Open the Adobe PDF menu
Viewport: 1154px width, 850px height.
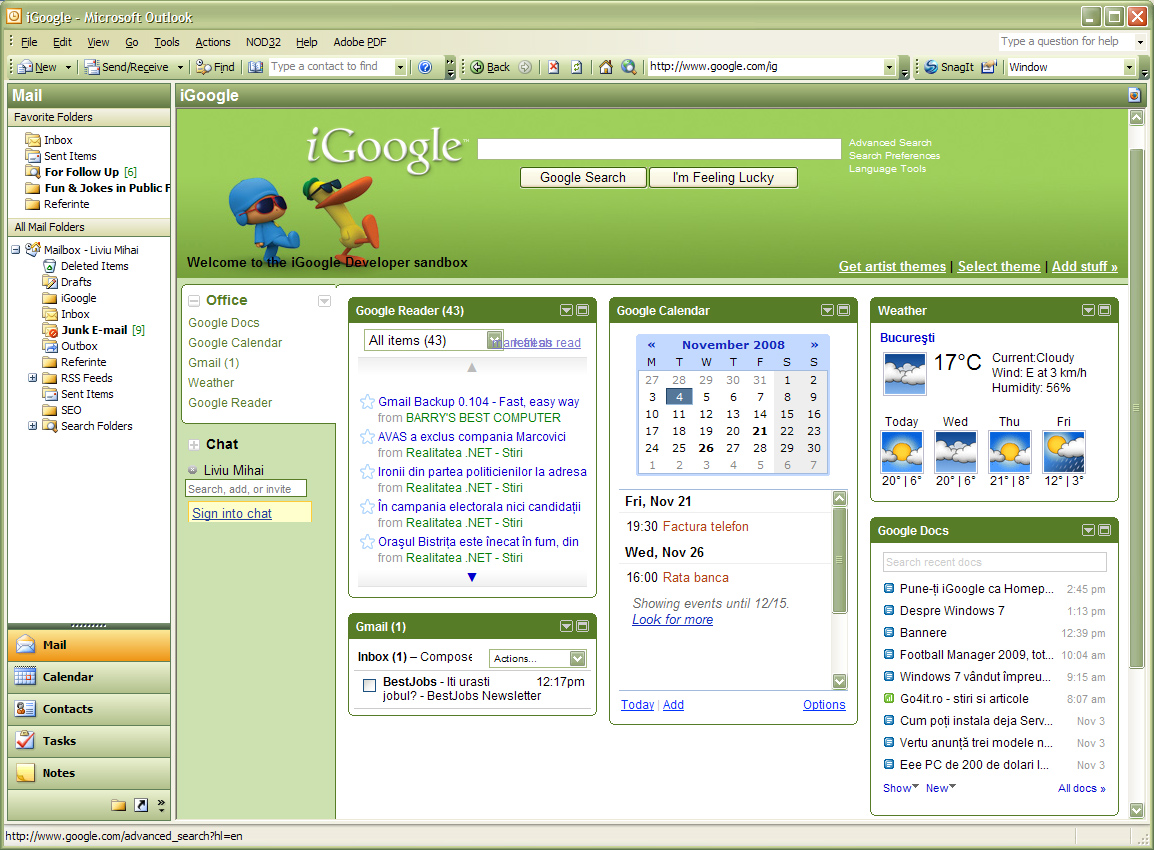coord(360,42)
